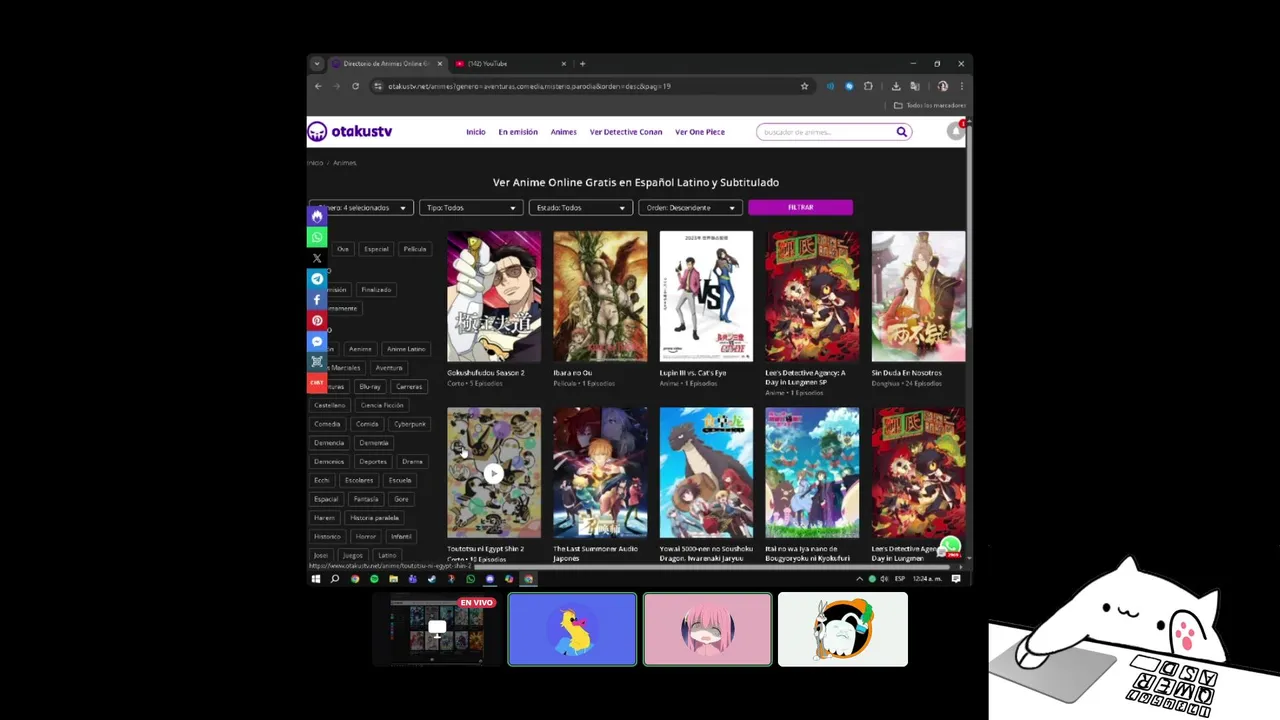
Task: Toggle the Cyberpunk genre chip
Action: point(410,424)
